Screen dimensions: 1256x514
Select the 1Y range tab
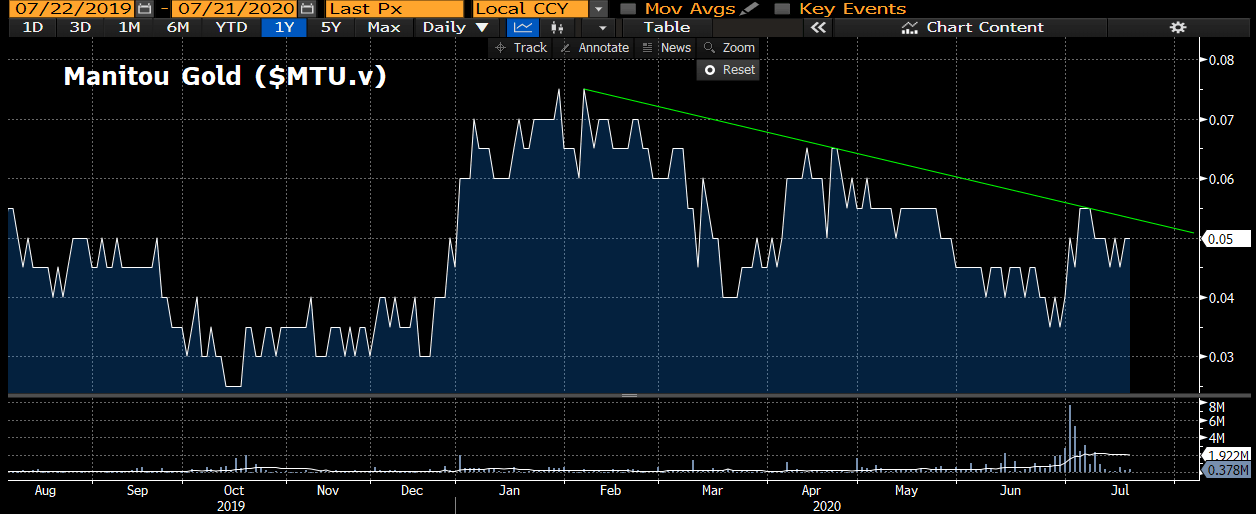pos(285,28)
